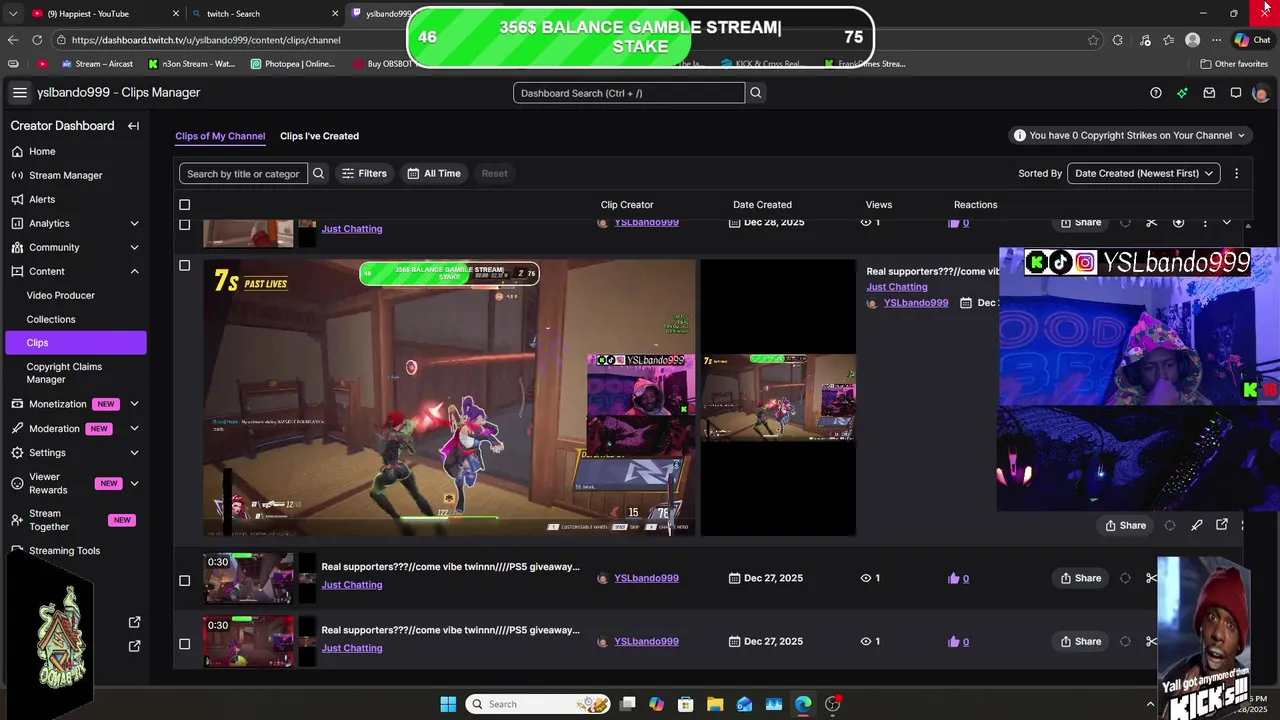The height and width of the screenshot is (720, 1280).
Task: Go back in the browser
Action: pos(12,40)
